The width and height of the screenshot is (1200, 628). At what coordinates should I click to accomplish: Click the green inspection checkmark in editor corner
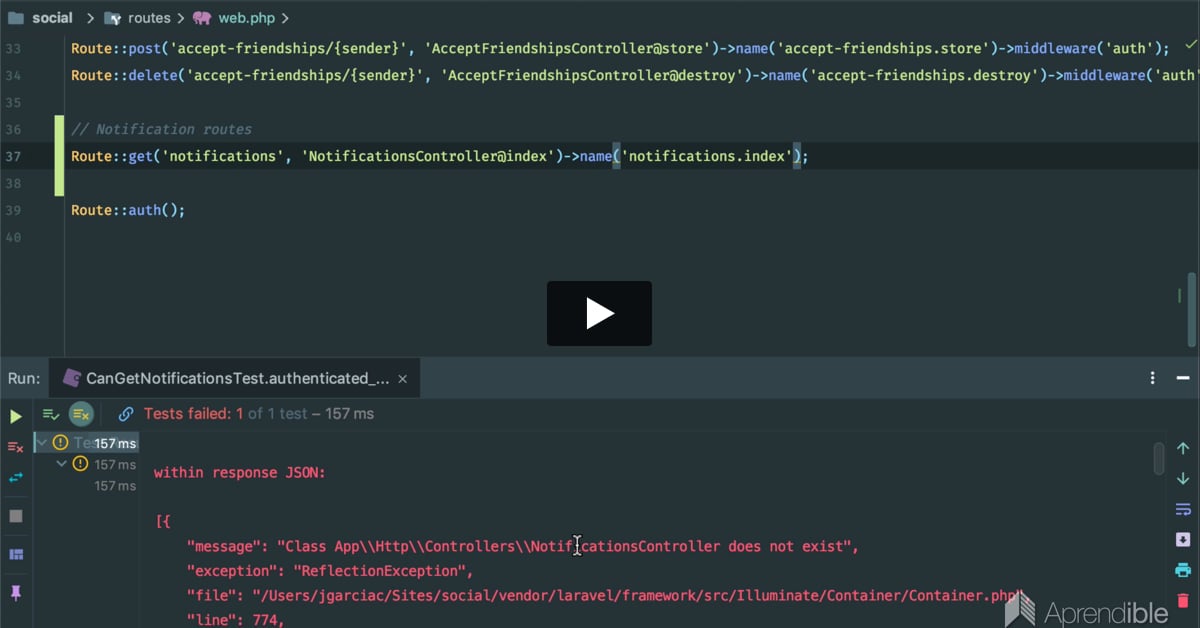1190,46
